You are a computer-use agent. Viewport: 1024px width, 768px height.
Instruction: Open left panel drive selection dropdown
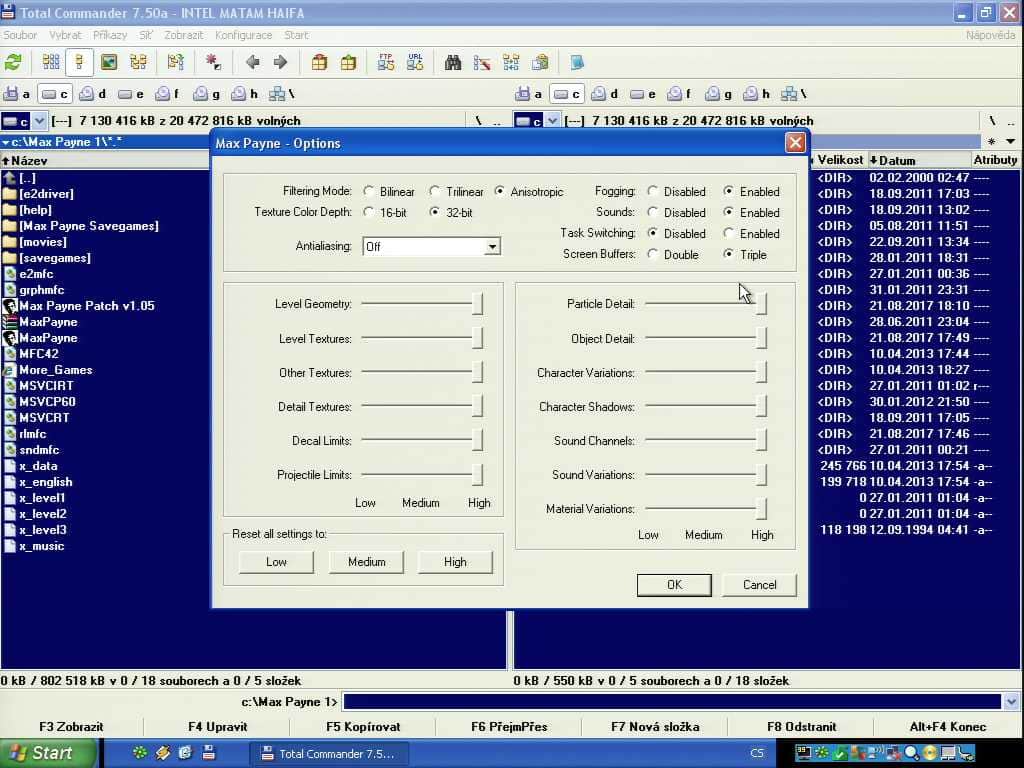pyautogui.click(x=39, y=121)
